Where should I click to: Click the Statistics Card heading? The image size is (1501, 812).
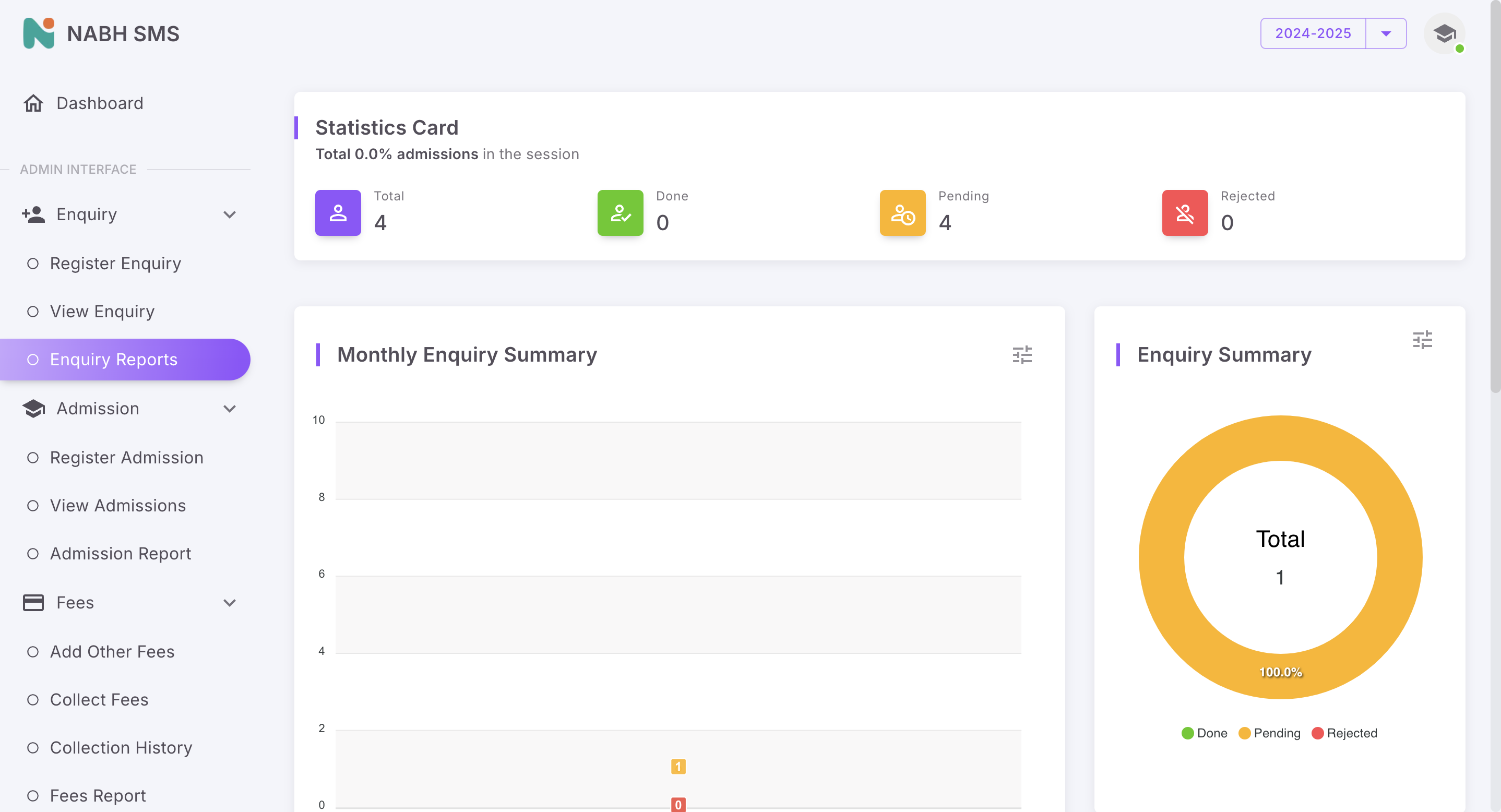(x=387, y=127)
